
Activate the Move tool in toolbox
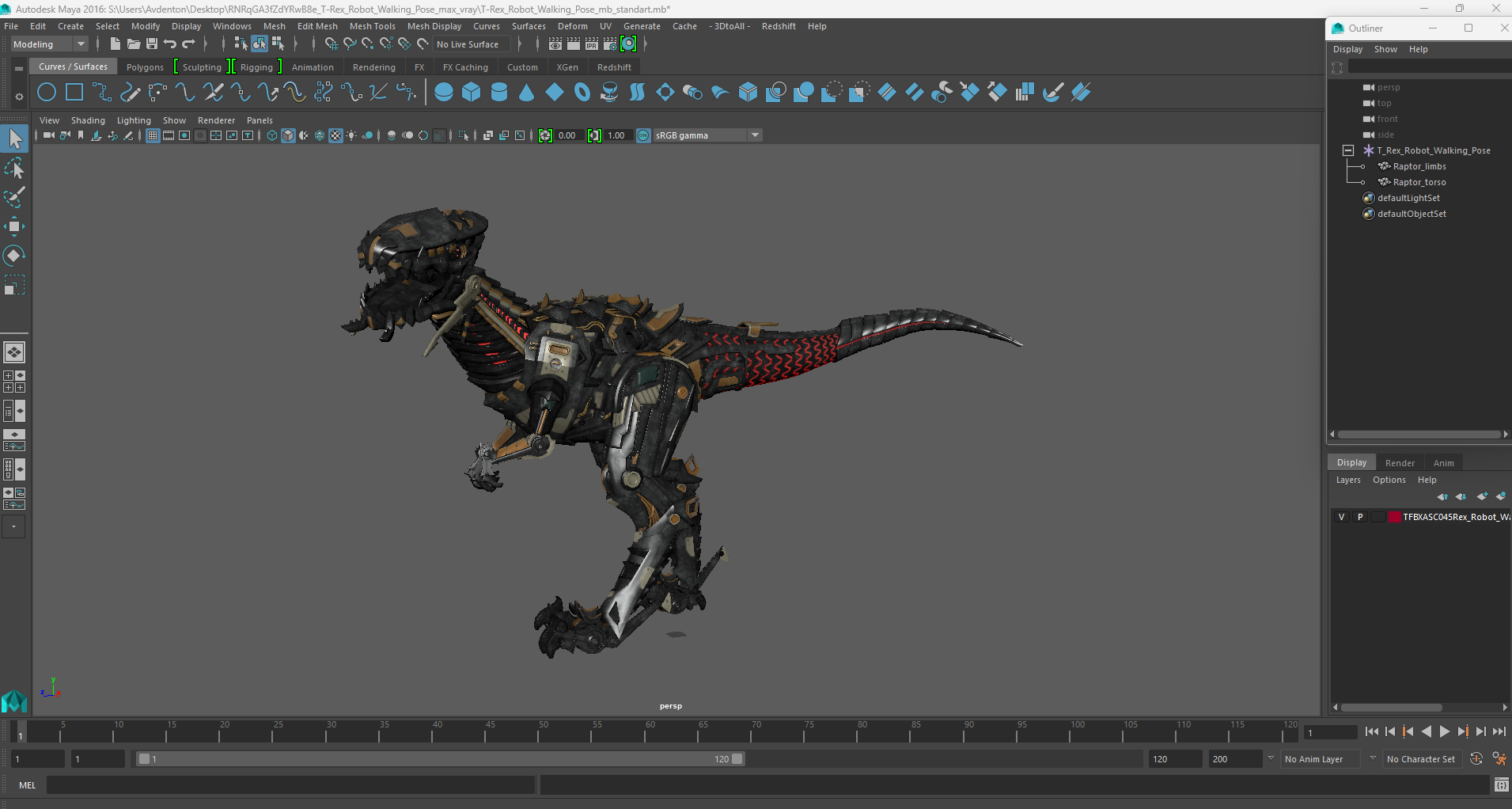[14, 226]
